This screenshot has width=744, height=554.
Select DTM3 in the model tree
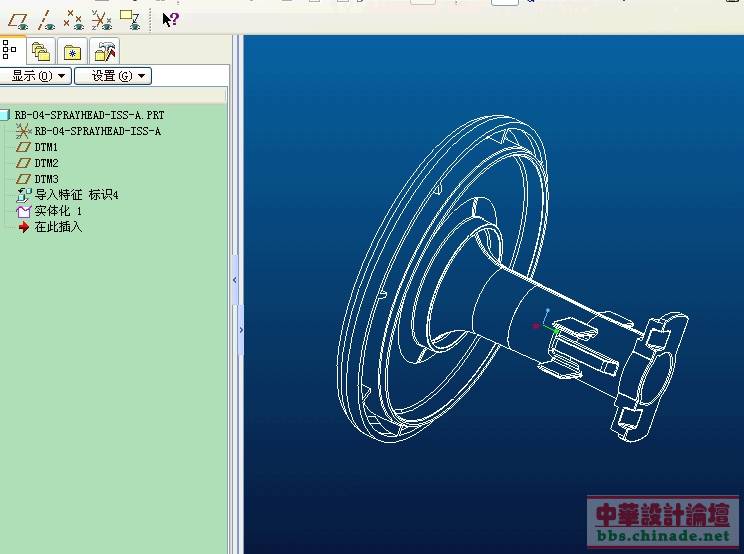coord(46,179)
